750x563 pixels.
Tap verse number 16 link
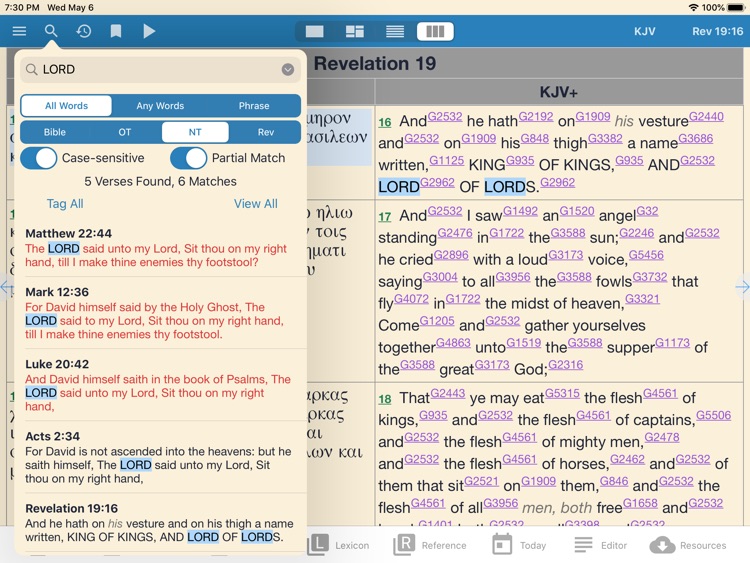tap(385, 122)
